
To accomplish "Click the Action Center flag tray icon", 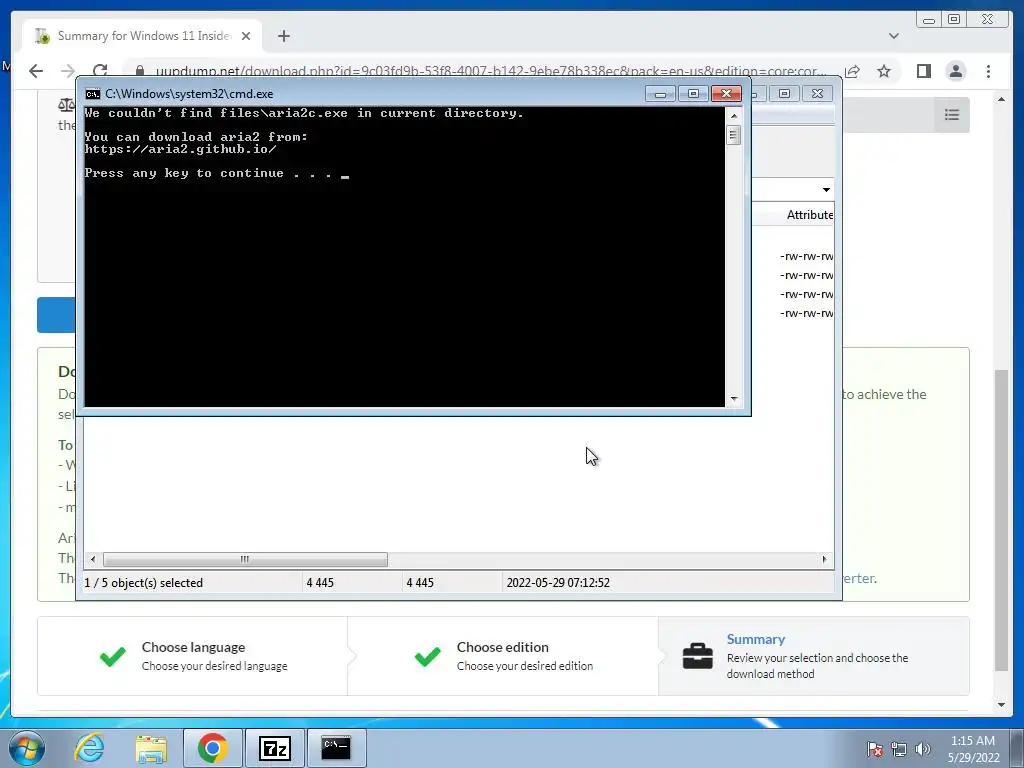I will (x=875, y=749).
